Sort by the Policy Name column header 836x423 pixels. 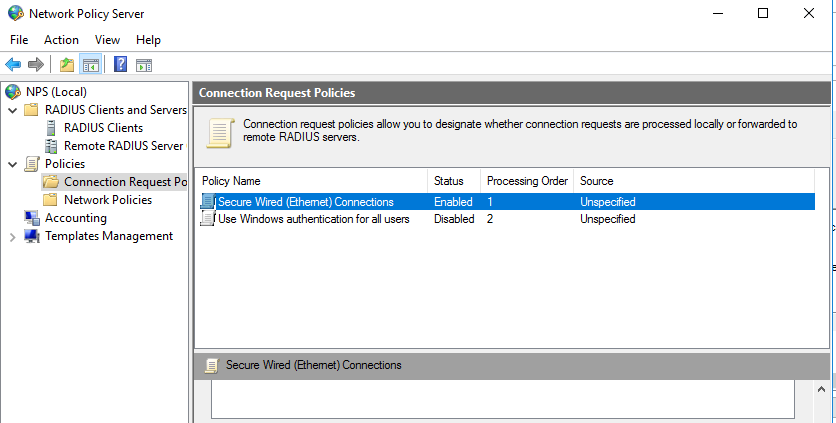tap(311, 181)
